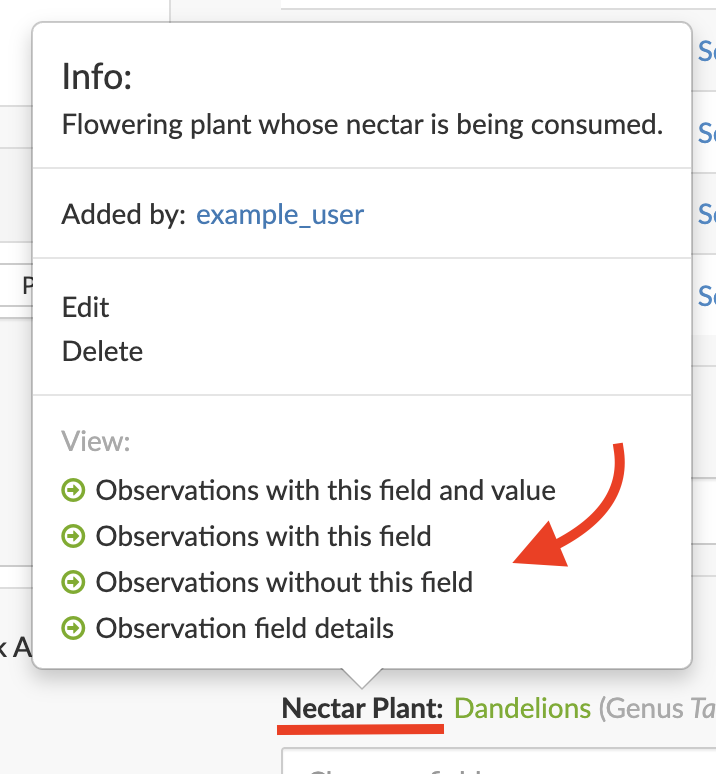The width and height of the screenshot is (716, 774).
Task: View 'Observations with this field' link
Action: click(264, 536)
